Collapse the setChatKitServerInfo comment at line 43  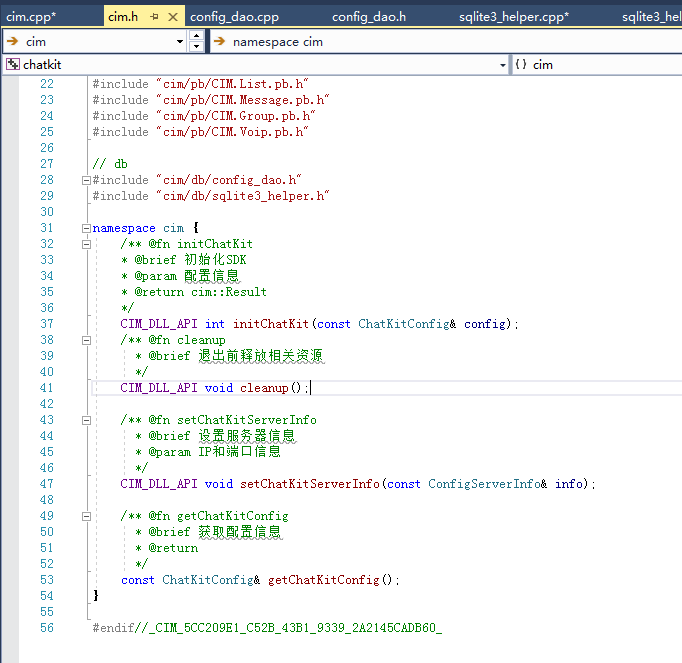click(86, 420)
